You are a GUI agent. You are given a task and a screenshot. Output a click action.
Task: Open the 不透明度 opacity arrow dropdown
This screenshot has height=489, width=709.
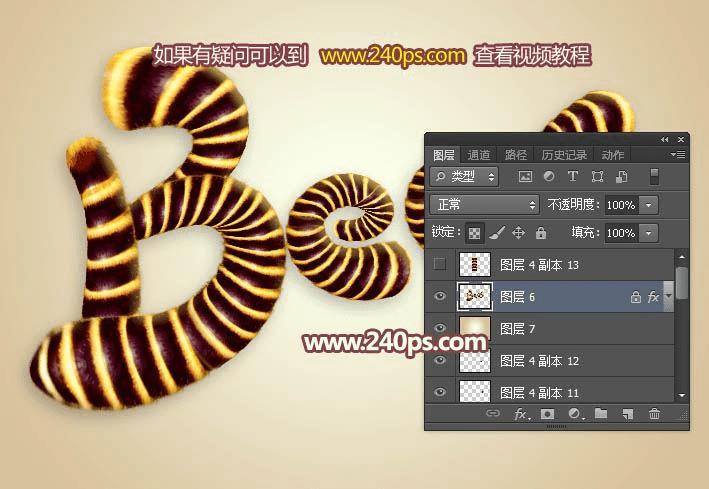tap(649, 205)
